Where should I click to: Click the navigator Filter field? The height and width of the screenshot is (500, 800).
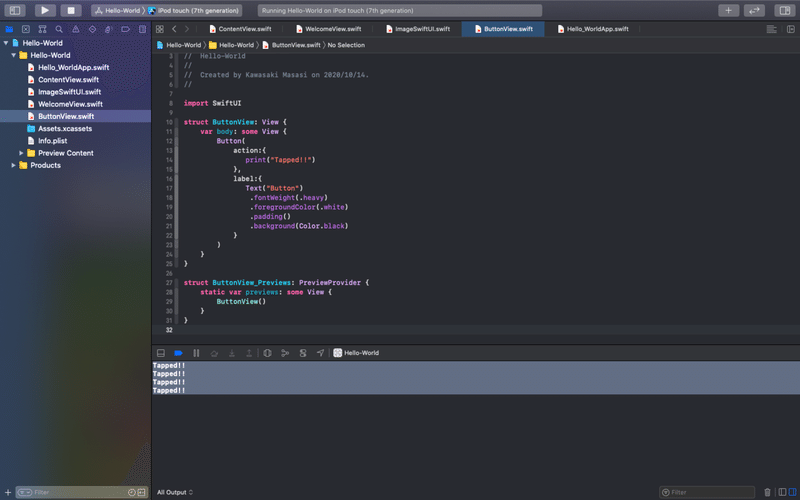tap(82, 492)
